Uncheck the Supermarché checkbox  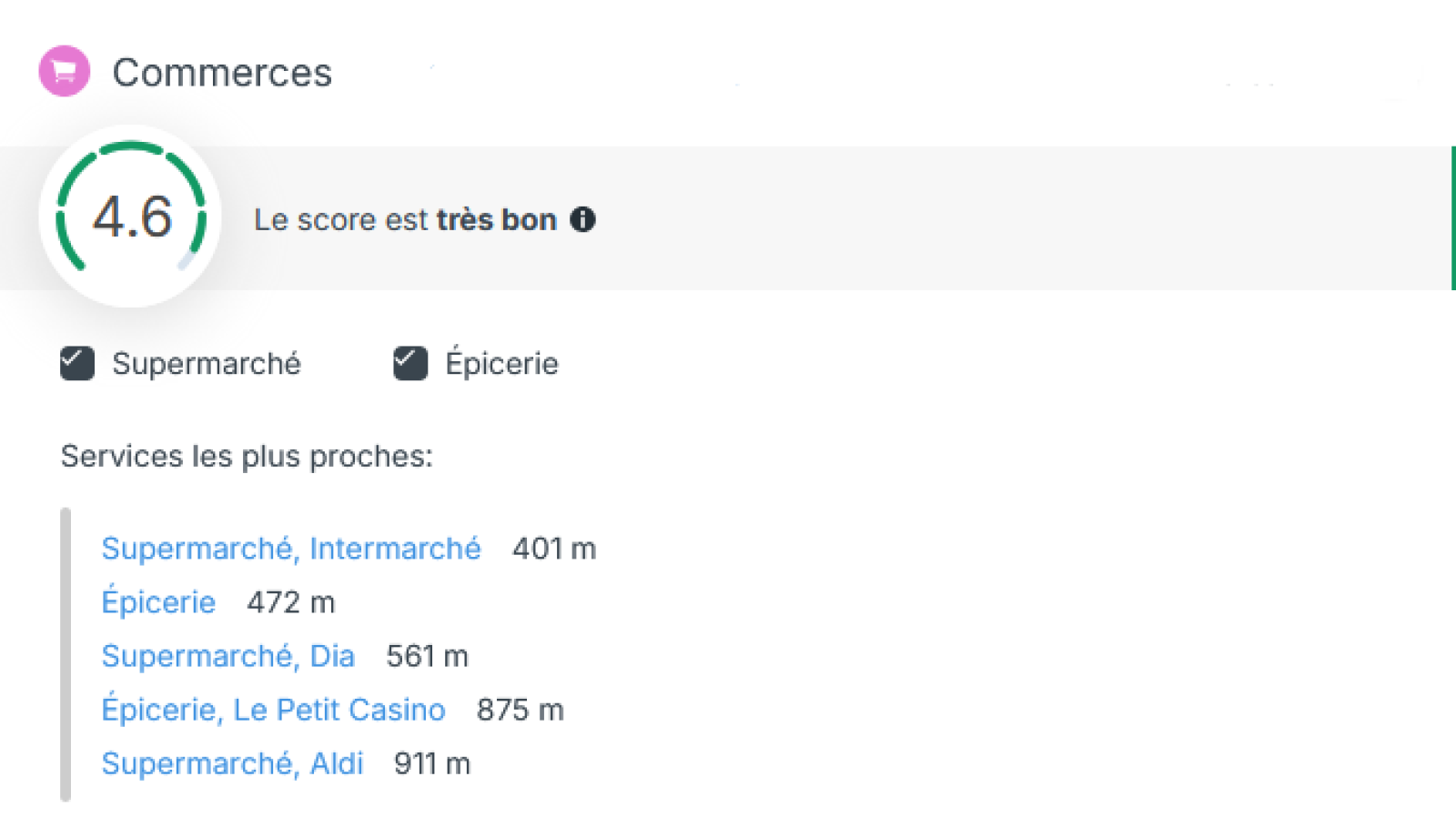(x=77, y=363)
